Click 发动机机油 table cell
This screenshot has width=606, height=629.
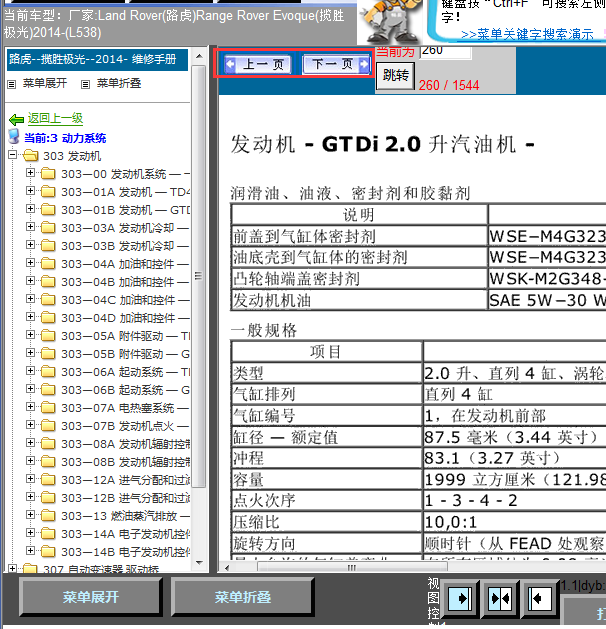[359, 300]
